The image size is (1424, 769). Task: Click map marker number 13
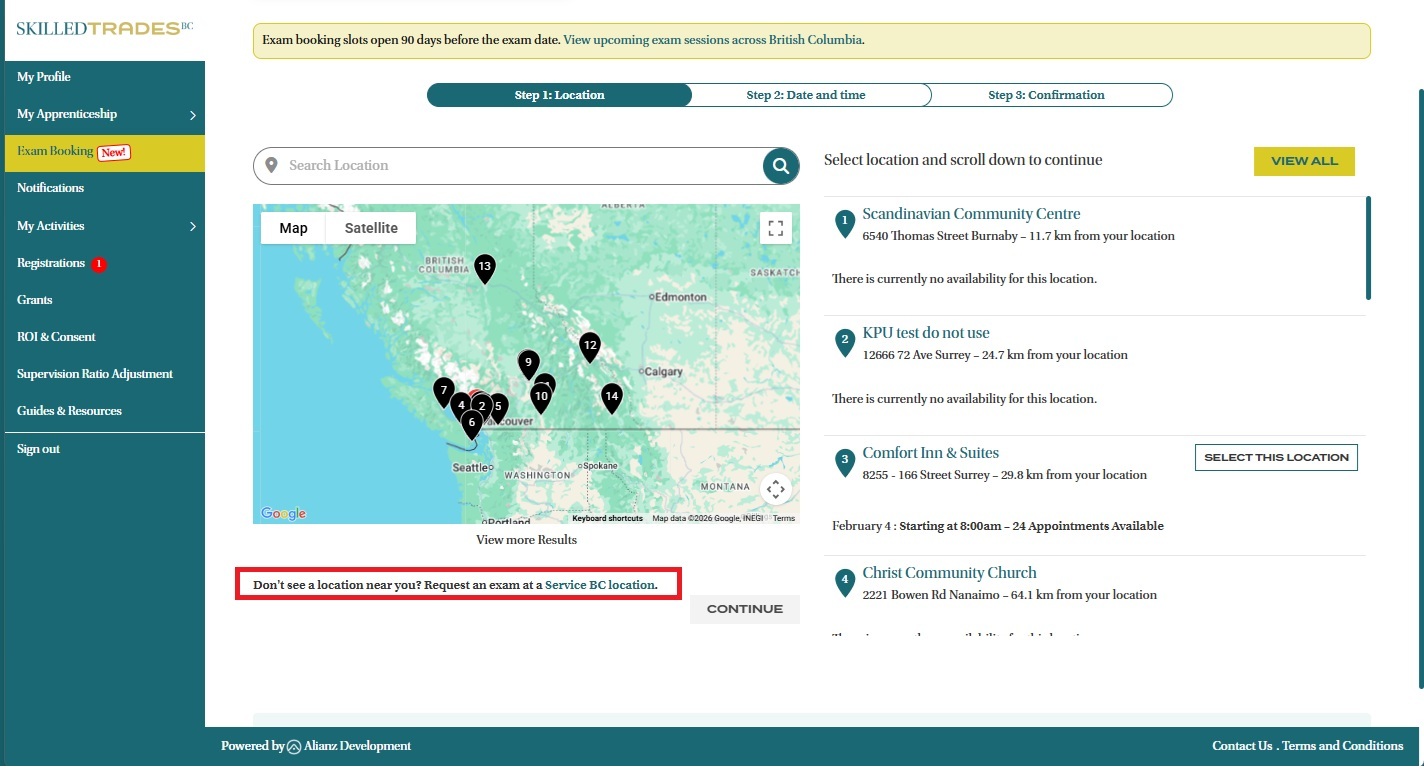(x=485, y=267)
